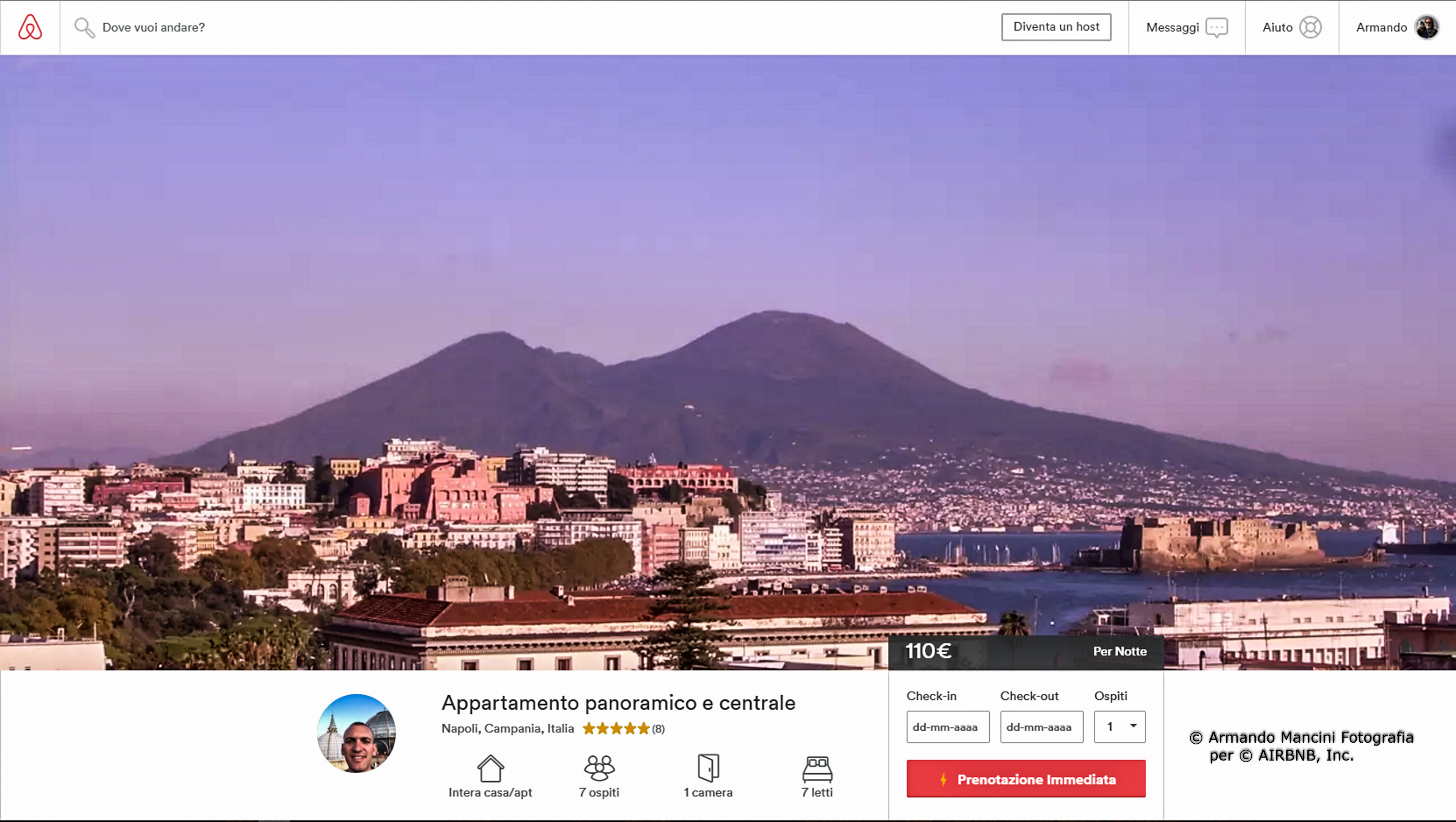Click the host's round profile photo
Viewport: 1456px width, 822px height.
click(356, 733)
